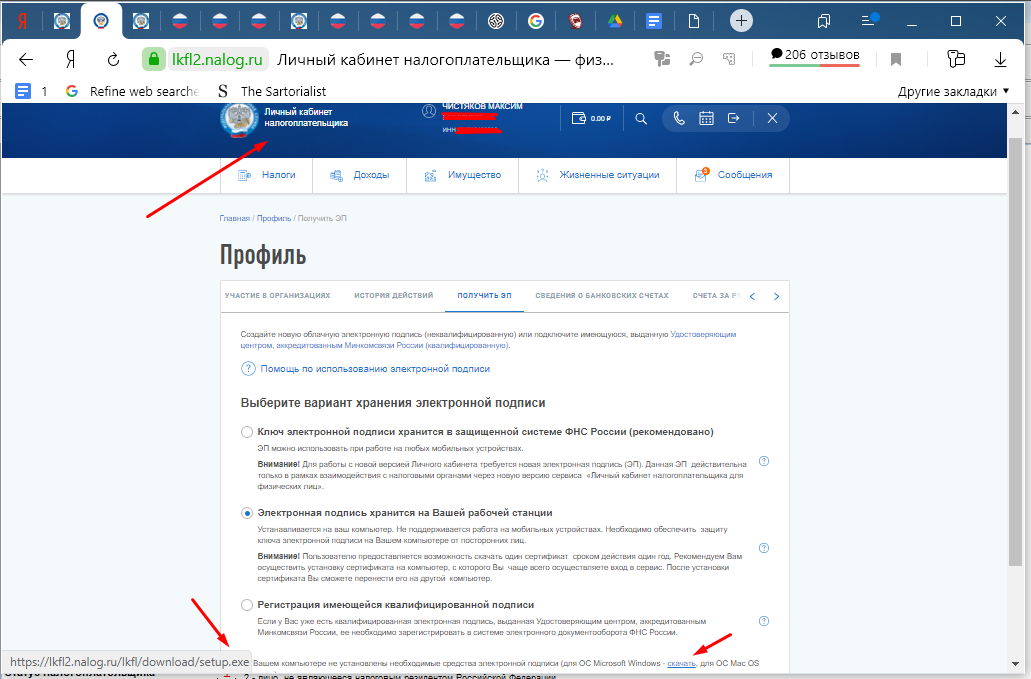Open help hint for workstation storage option
1031x679 pixels.
coord(764,548)
